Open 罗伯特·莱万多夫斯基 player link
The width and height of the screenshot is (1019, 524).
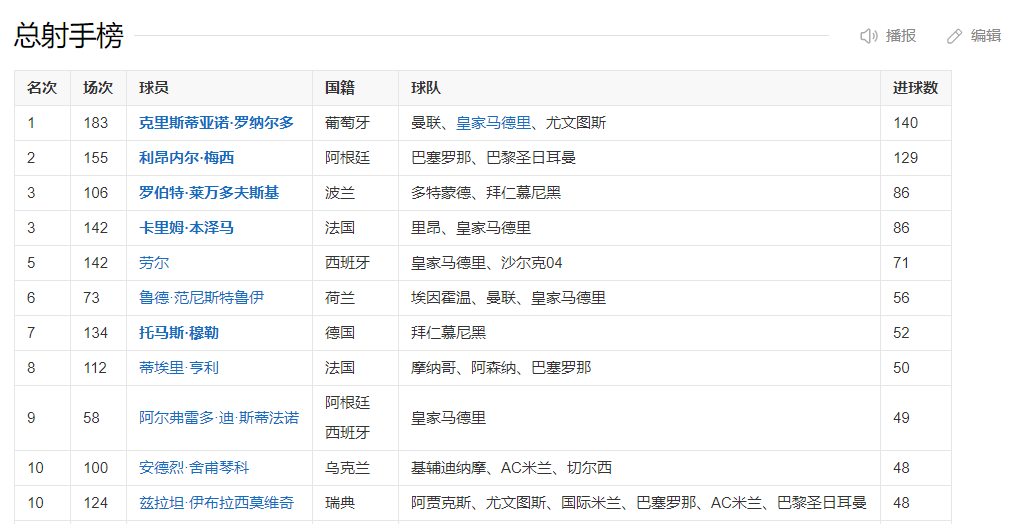tap(209, 193)
